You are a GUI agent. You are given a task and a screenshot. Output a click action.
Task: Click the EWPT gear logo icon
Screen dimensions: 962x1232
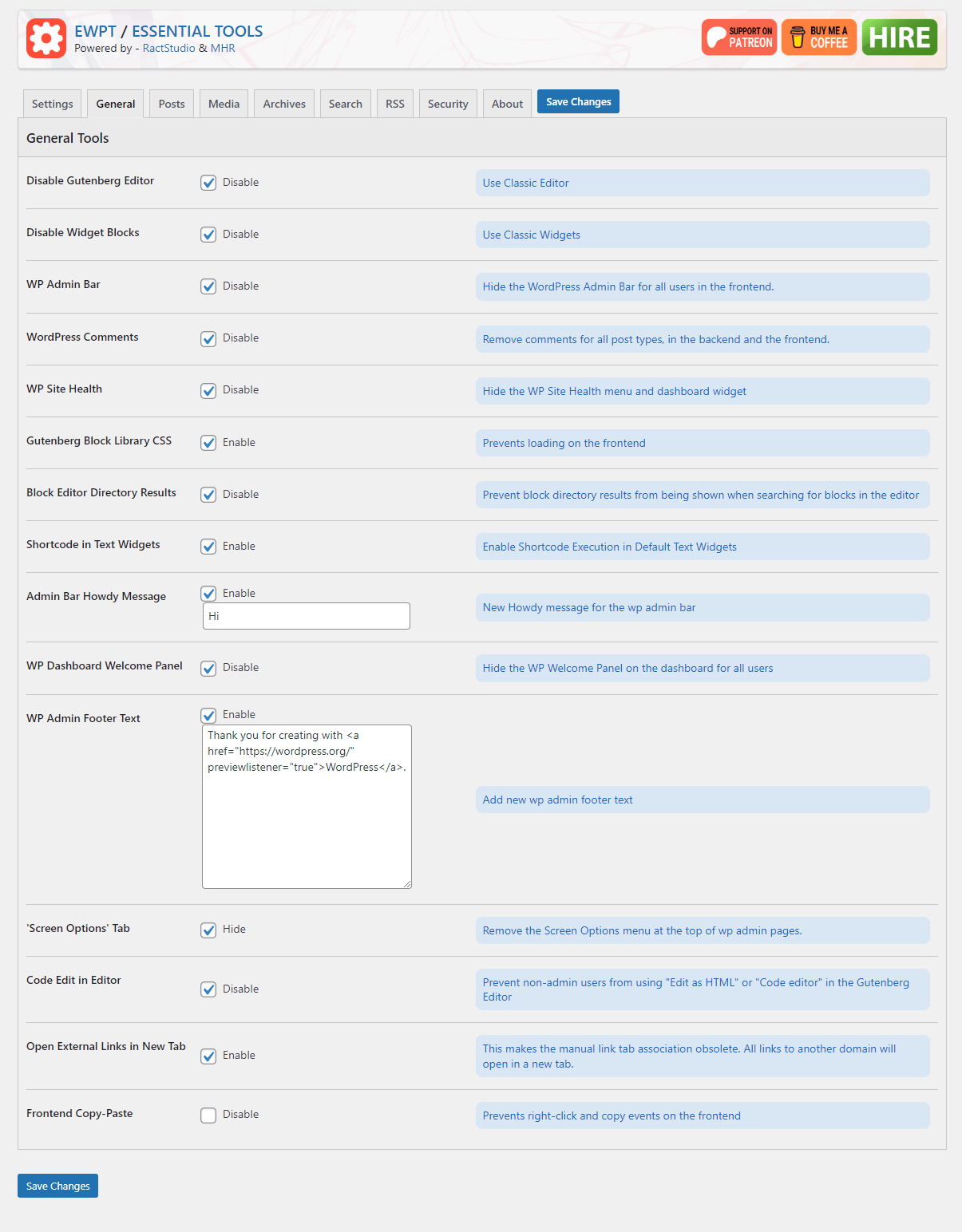(46, 38)
